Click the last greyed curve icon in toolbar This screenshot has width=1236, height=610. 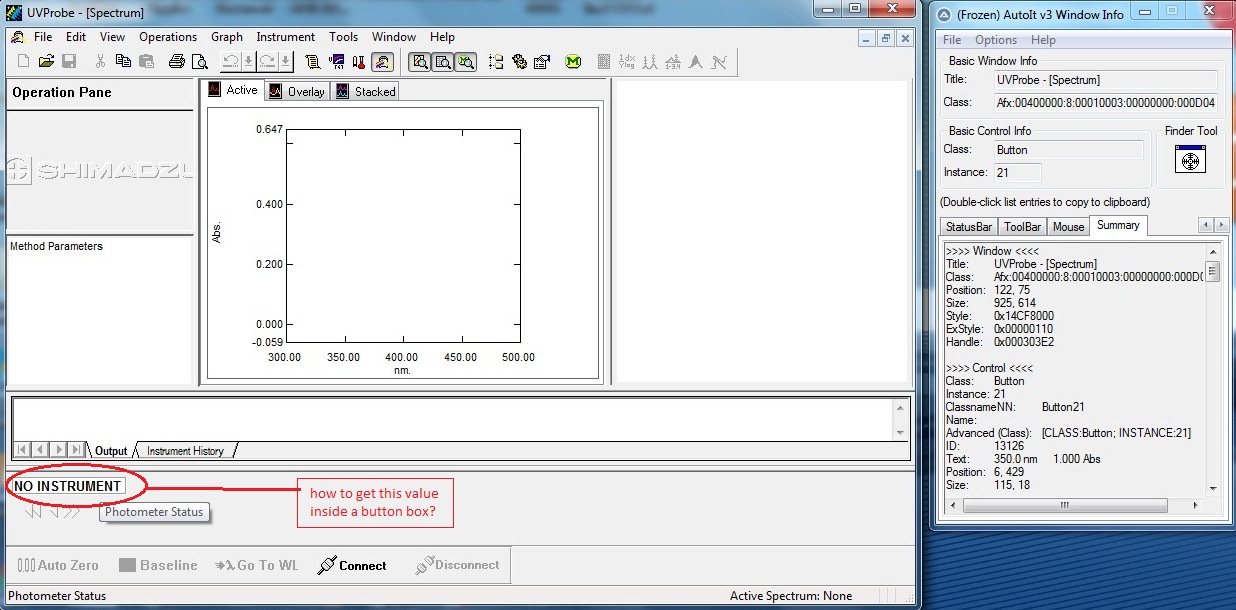(x=719, y=62)
